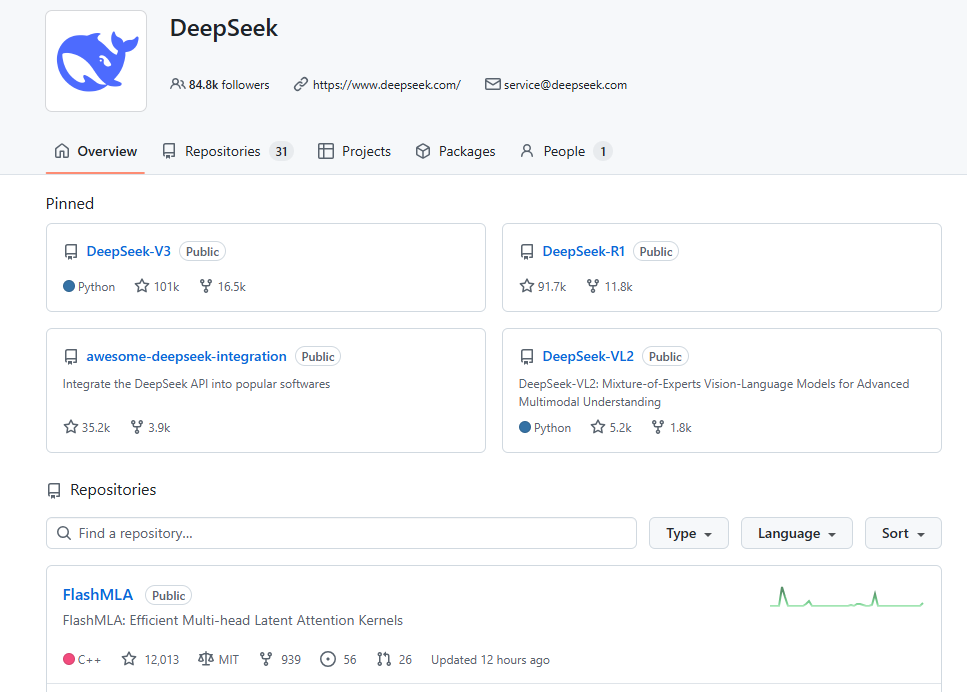967x692 pixels.
Task: Switch to the Repositories tab
Action: [x=227, y=151]
